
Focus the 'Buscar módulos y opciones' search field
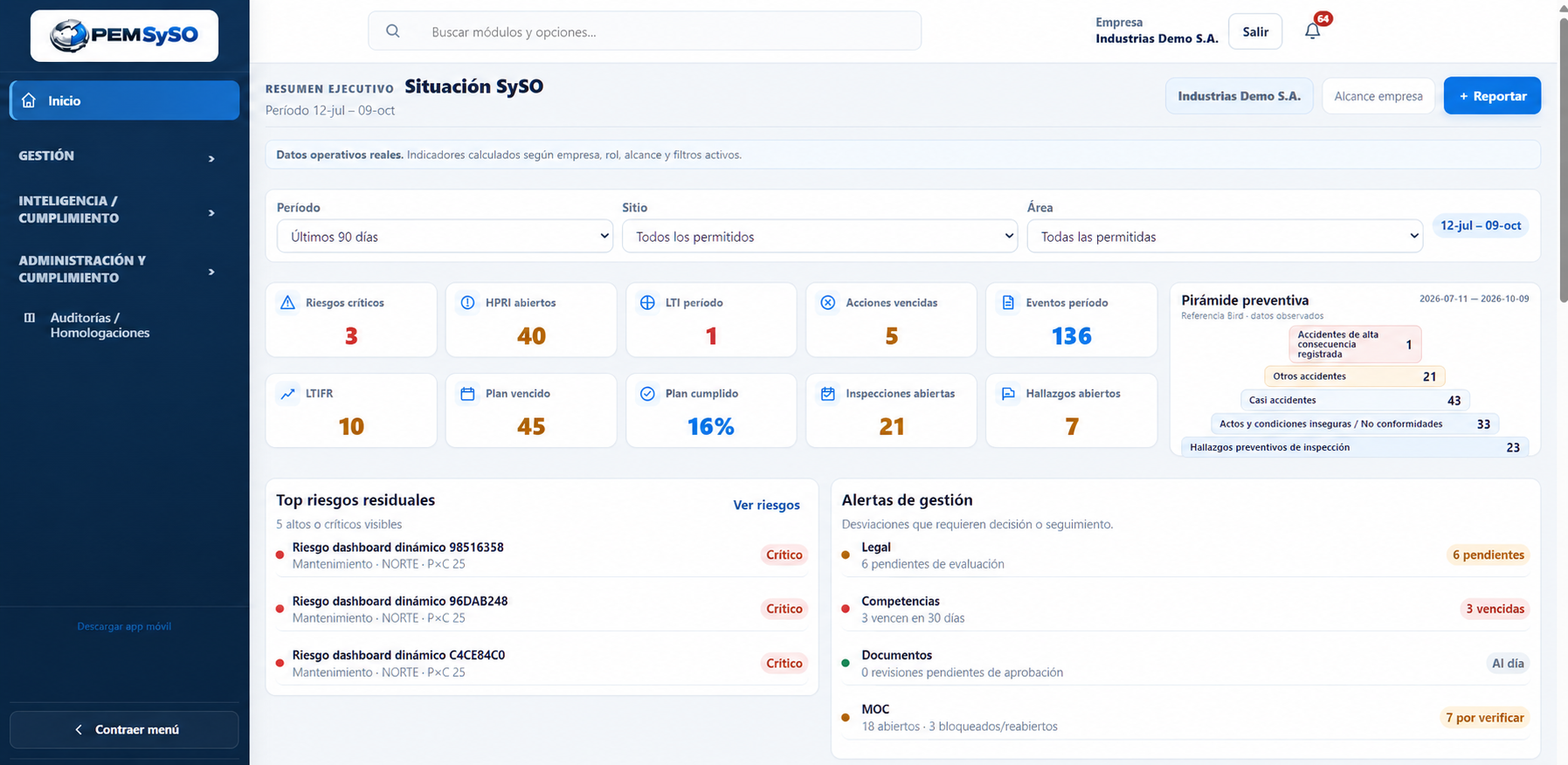[x=645, y=31]
